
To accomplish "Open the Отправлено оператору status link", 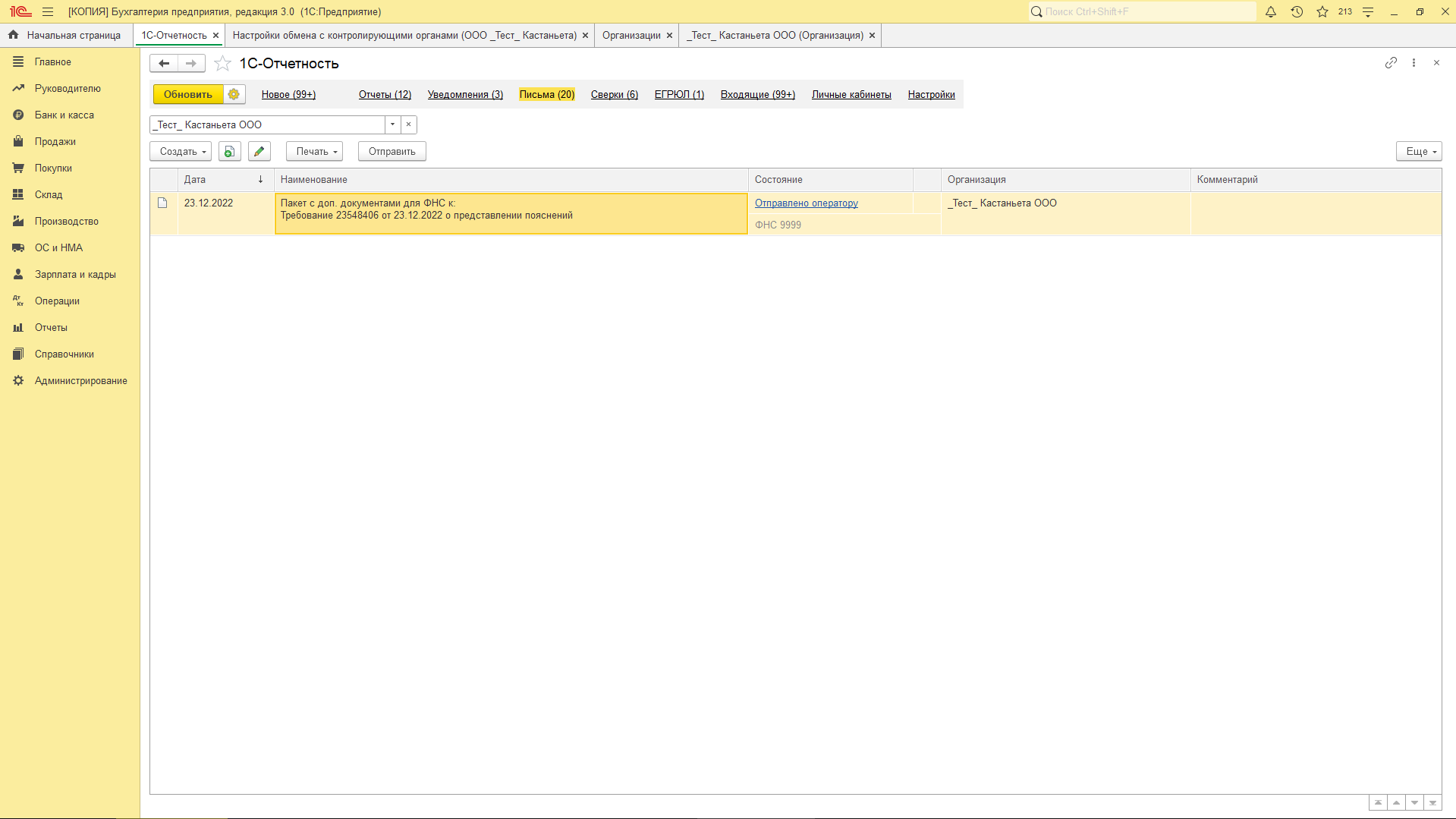I will pyautogui.click(x=806, y=203).
